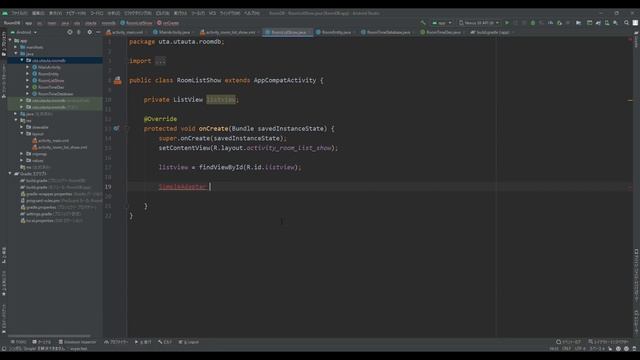The width and height of the screenshot is (640, 360).
Task: Click the locate-file target icon in Project panel
Action: (70, 32)
